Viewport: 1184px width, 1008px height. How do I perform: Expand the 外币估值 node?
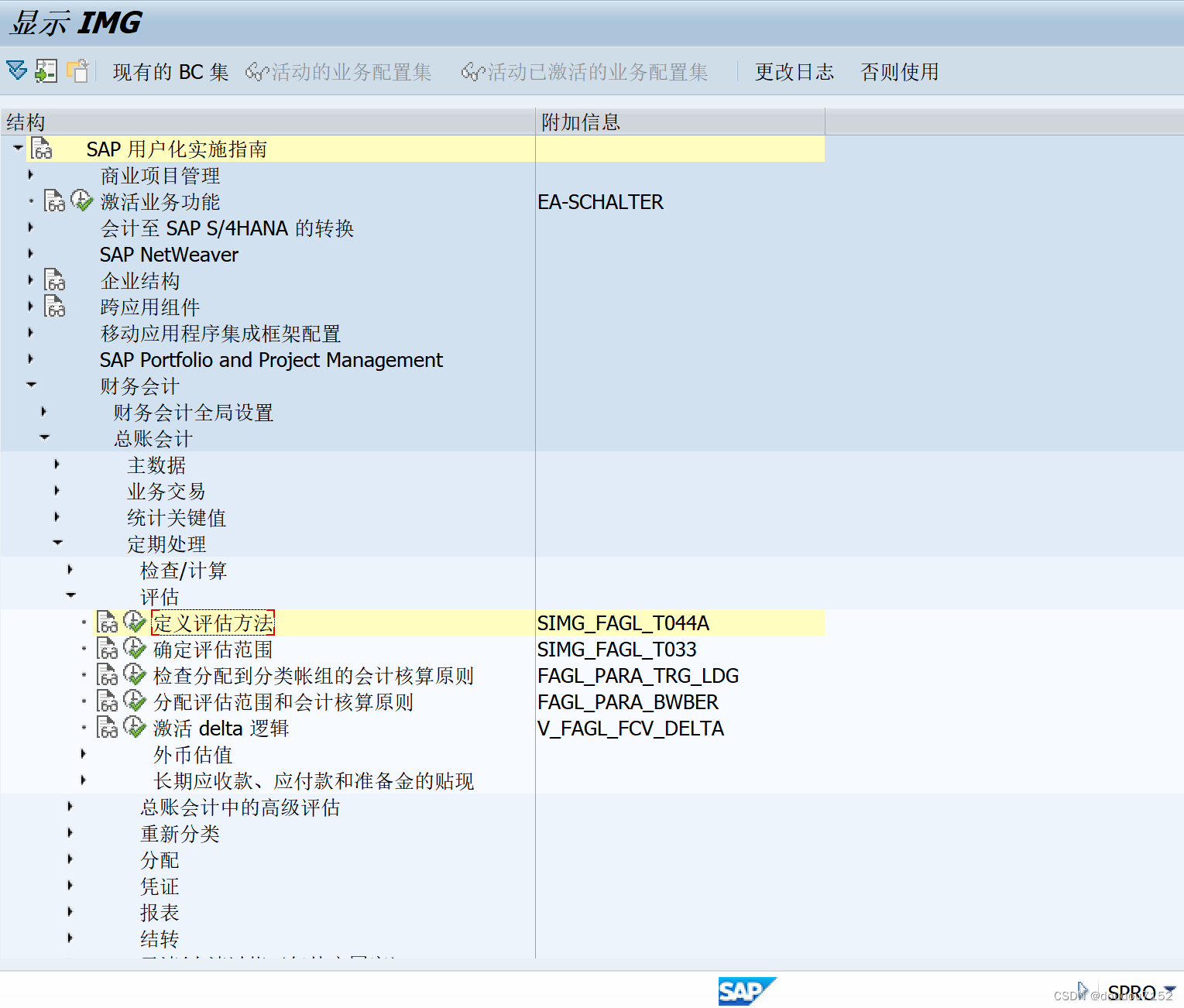tap(84, 754)
